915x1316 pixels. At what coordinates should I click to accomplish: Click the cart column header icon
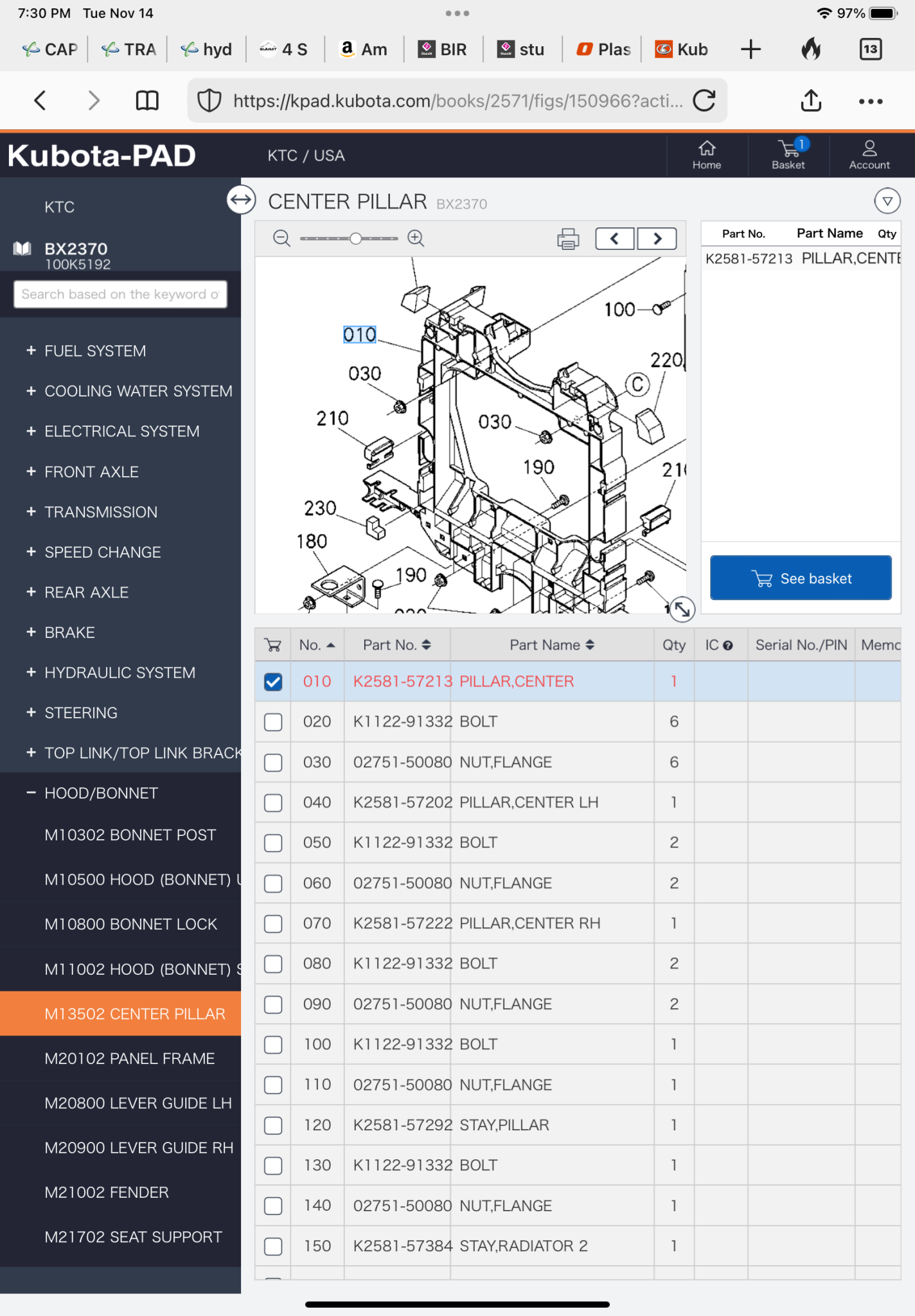click(272, 645)
